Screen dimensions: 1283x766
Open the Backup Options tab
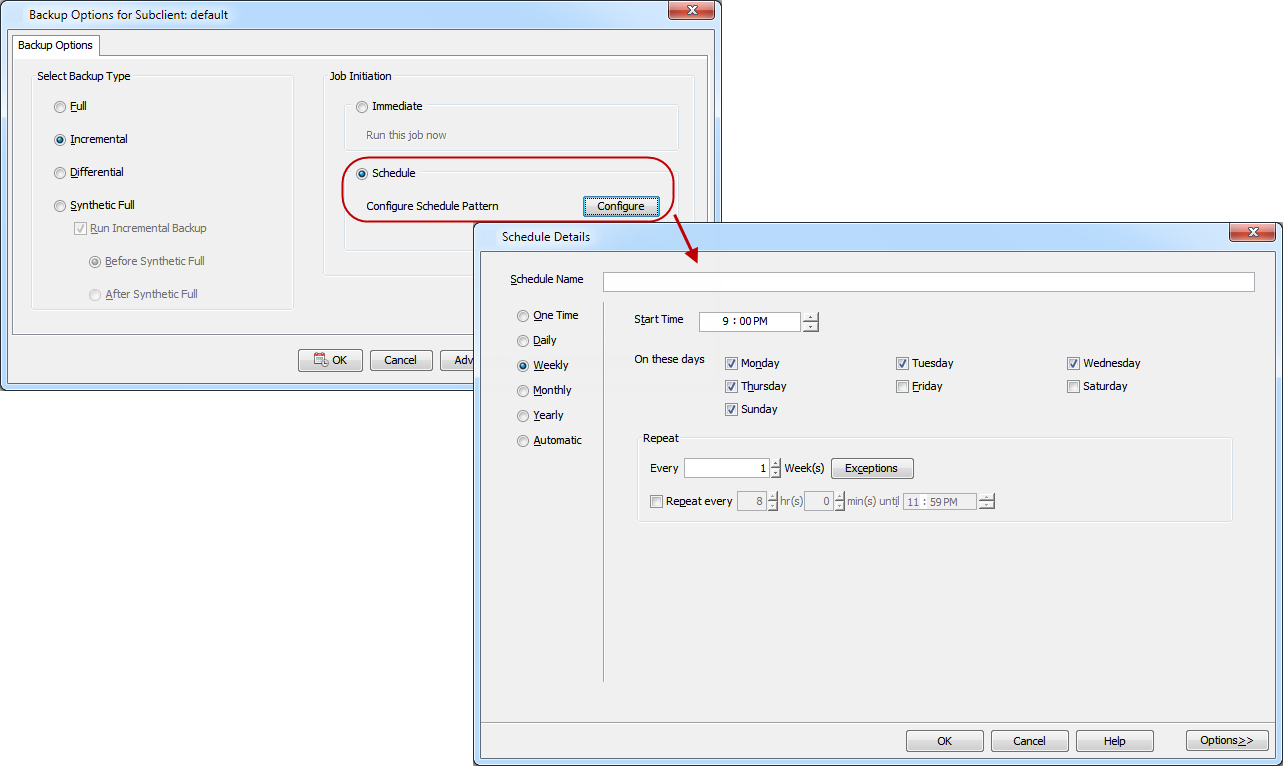tap(56, 46)
